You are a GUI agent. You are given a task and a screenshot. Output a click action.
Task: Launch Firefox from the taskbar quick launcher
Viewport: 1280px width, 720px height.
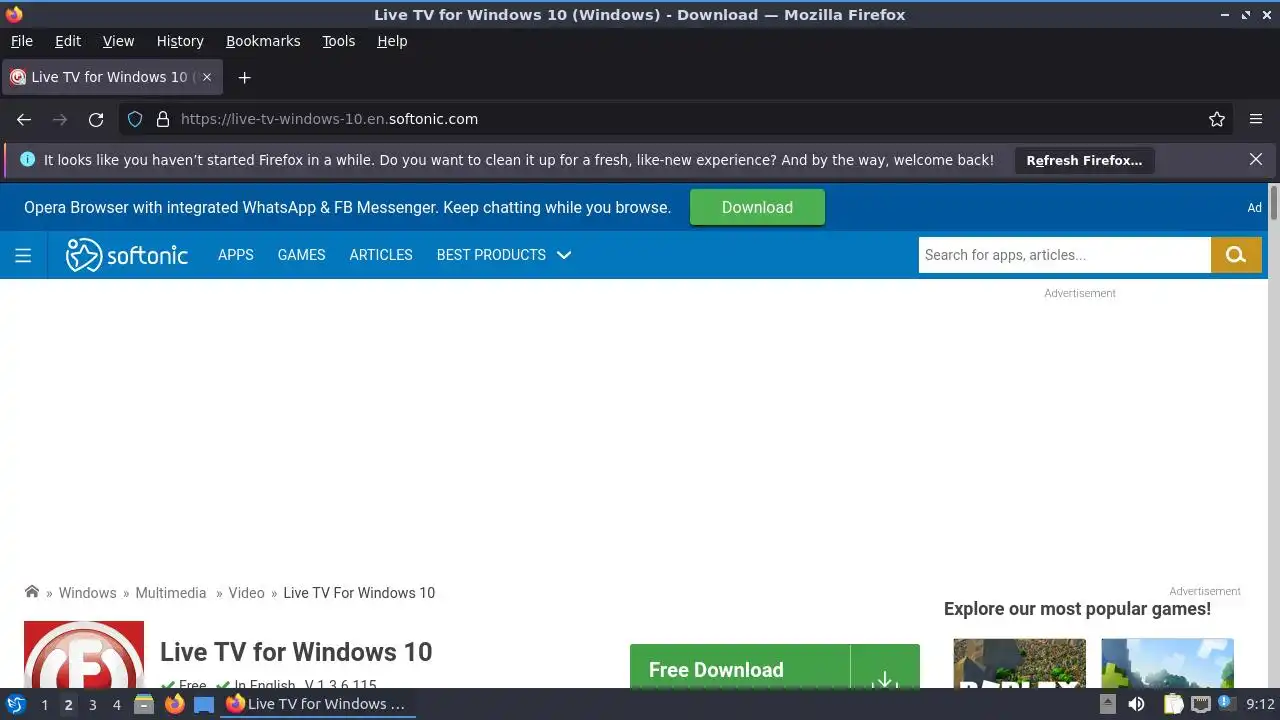[175, 704]
